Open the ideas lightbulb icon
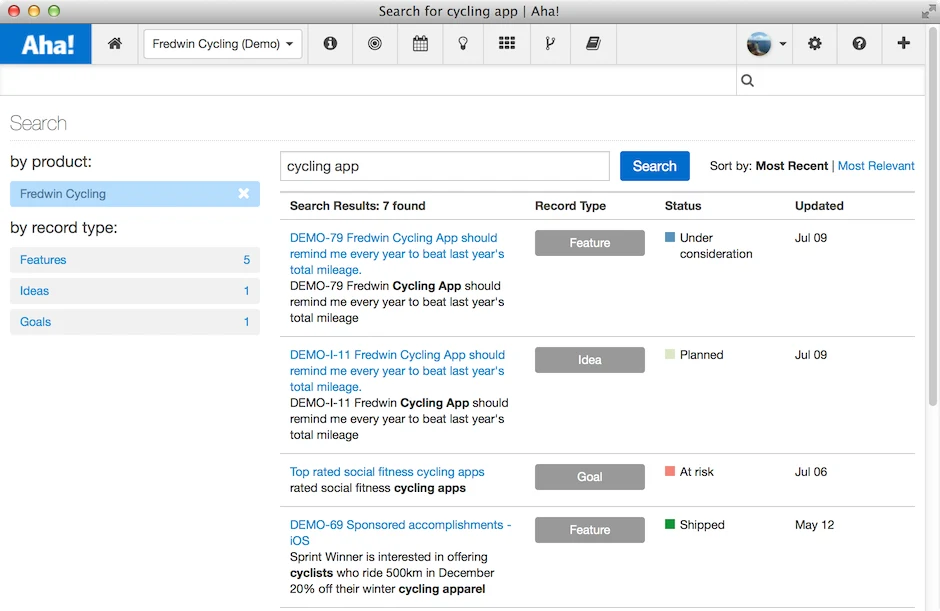This screenshot has width=940, height=611. click(x=463, y=43)
